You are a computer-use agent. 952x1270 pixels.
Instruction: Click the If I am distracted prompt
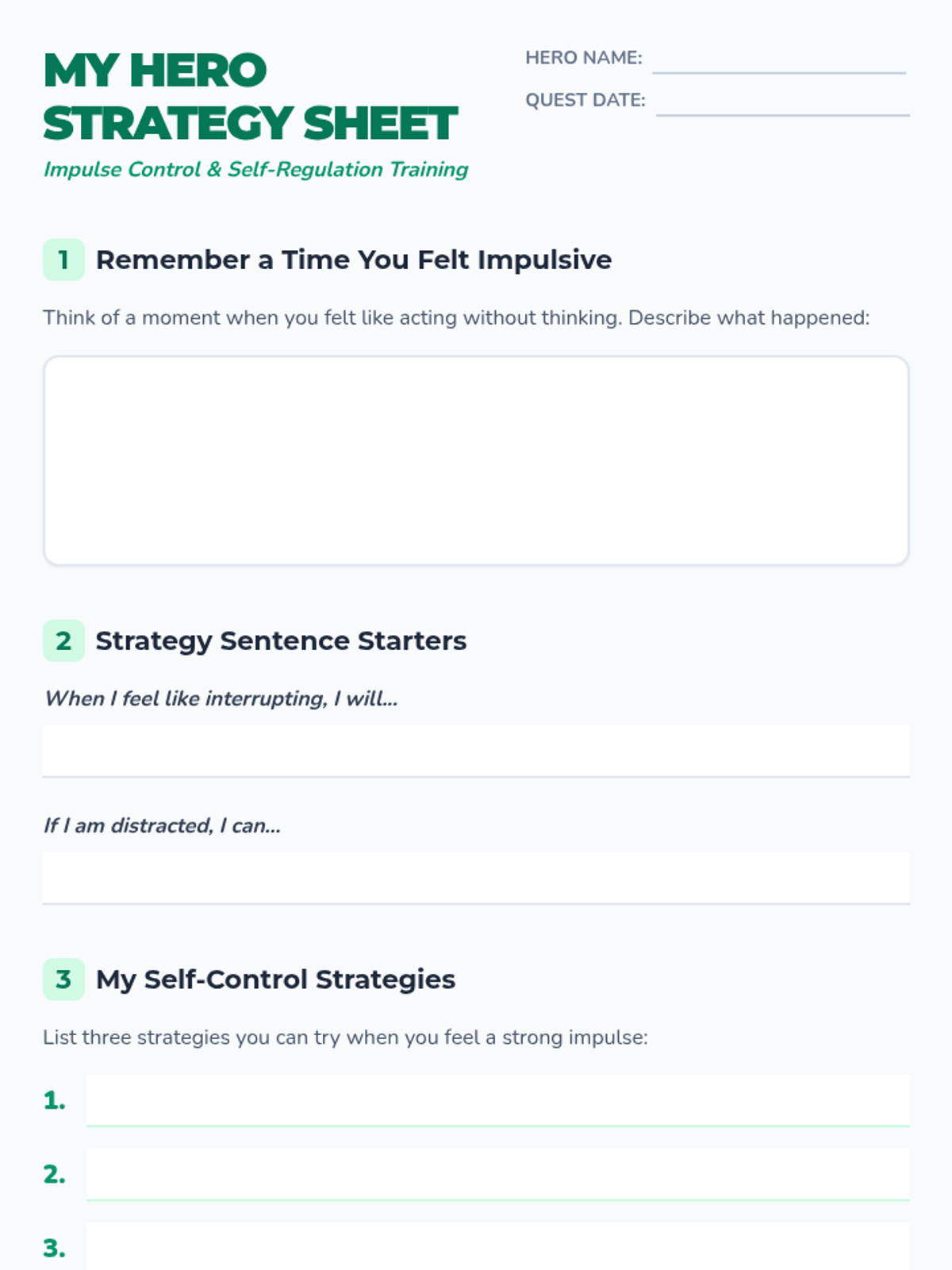click(162, 825)
